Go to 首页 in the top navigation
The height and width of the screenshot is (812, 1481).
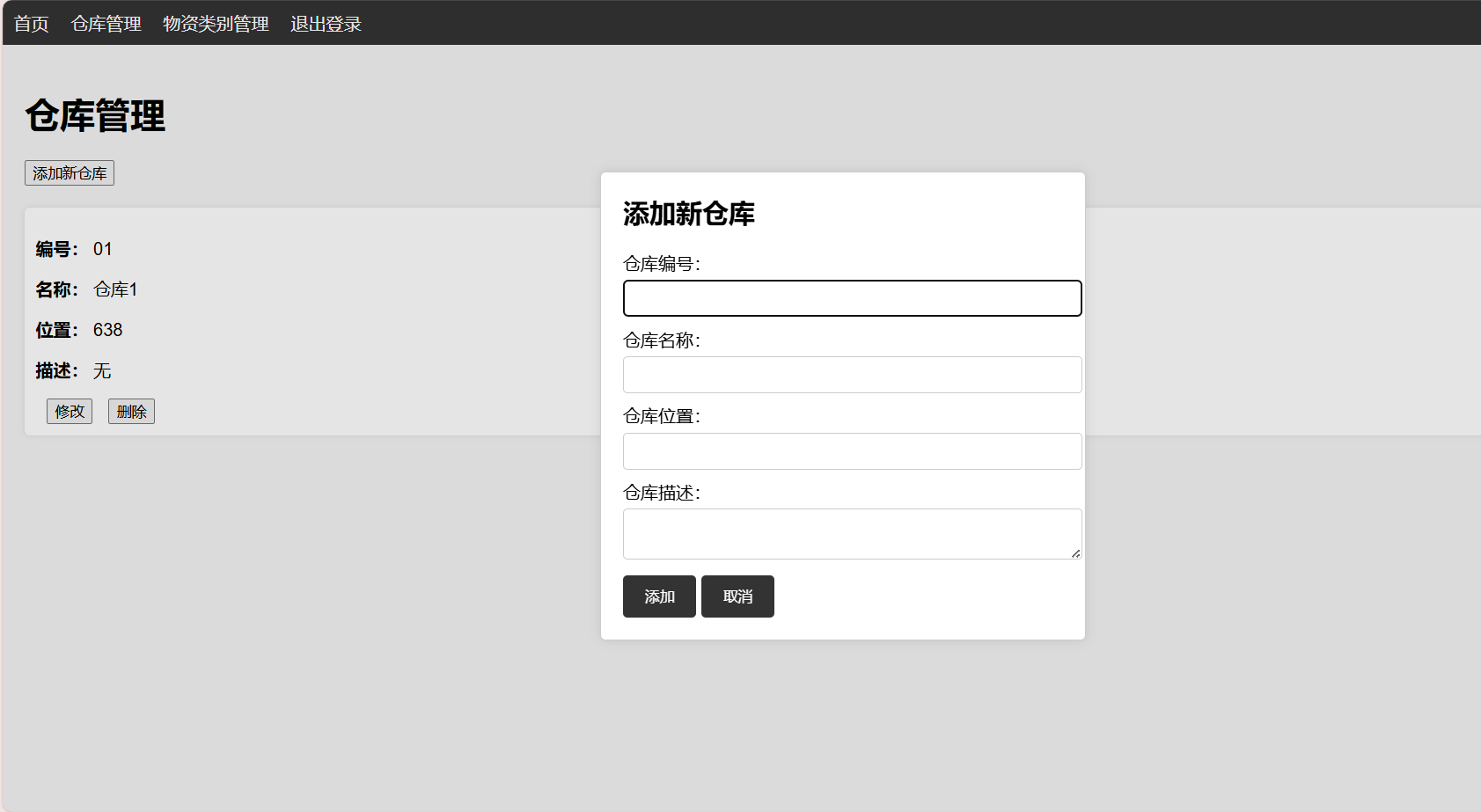32,24
